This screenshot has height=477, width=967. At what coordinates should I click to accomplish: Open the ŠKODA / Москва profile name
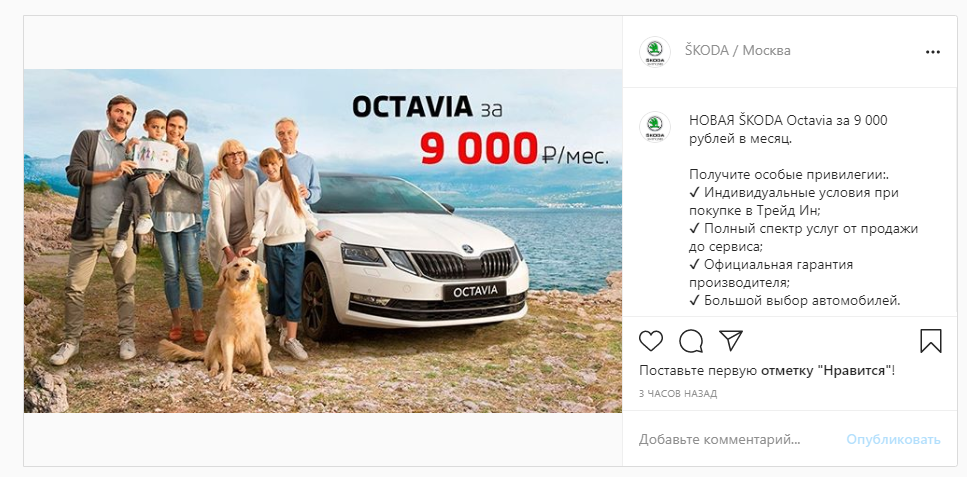738,51
